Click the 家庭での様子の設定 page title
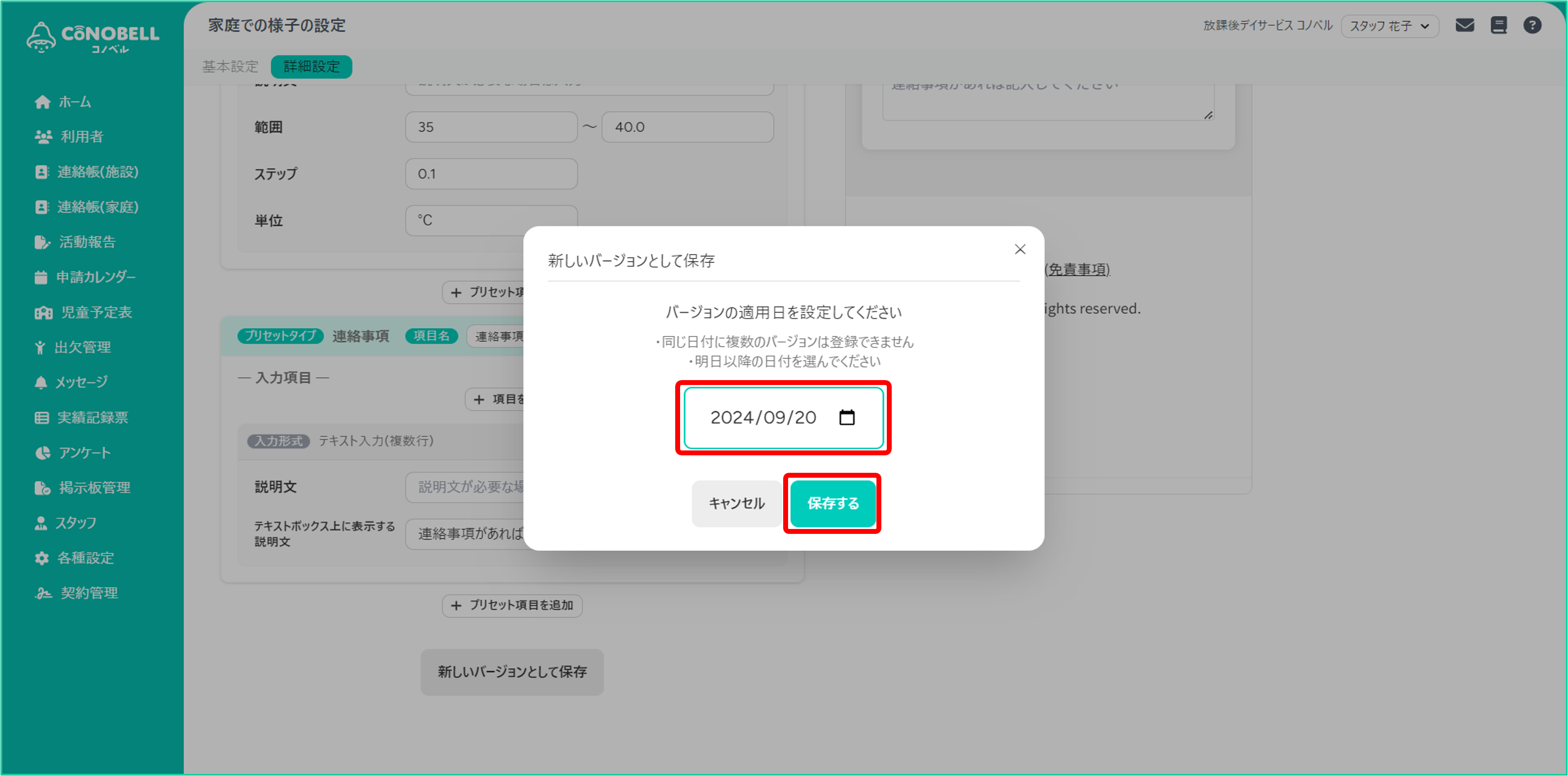 [x=277, y=26]
